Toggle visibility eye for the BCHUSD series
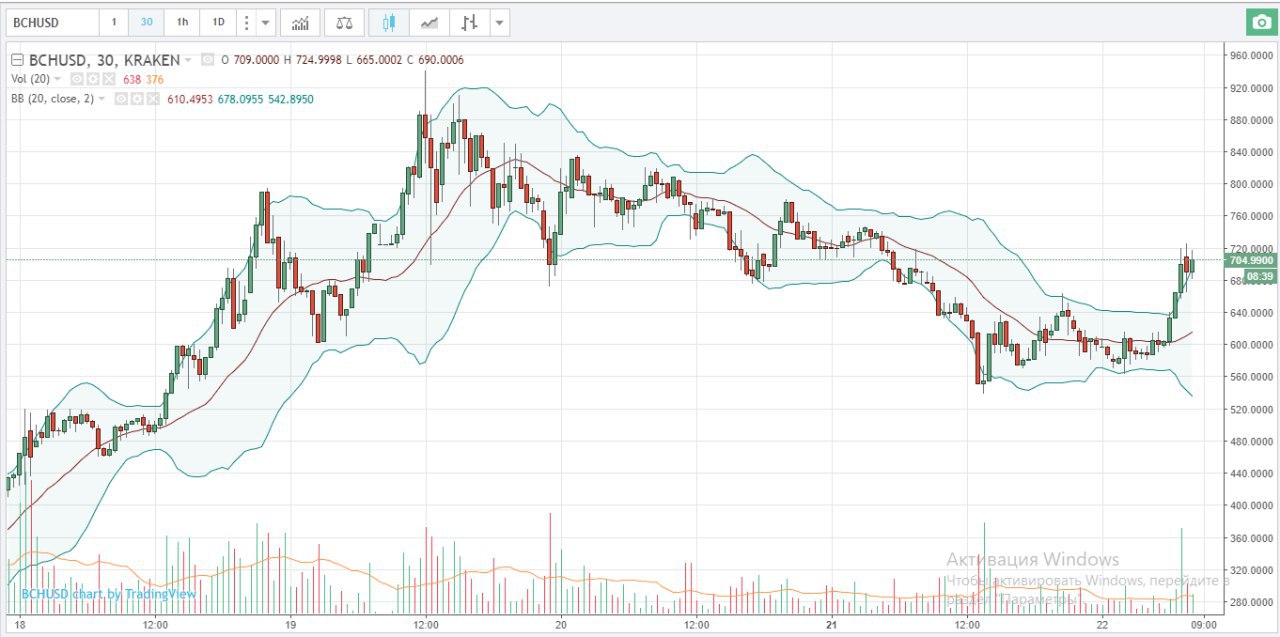This screenshot has height=637, width=1280. point(208,60)
